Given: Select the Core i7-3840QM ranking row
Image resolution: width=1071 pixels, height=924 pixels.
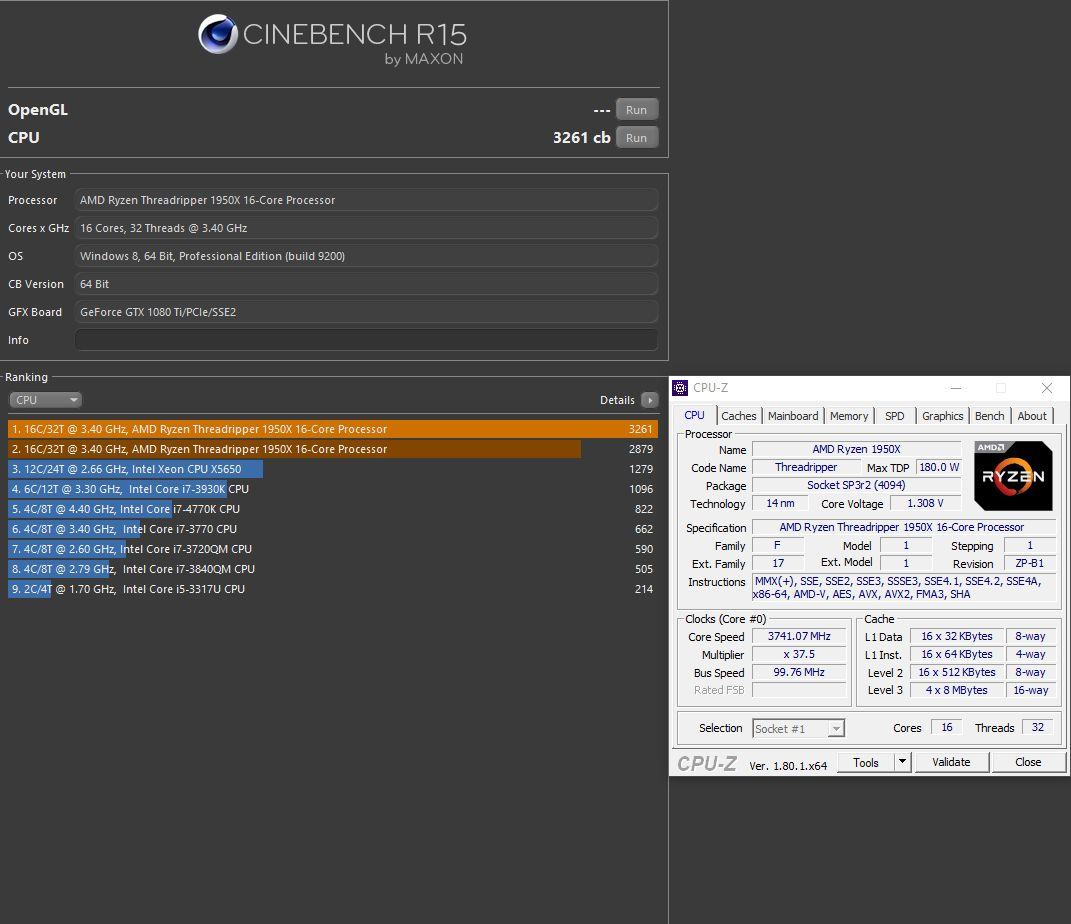Looking at the screenshot, I should coord(333,569).
